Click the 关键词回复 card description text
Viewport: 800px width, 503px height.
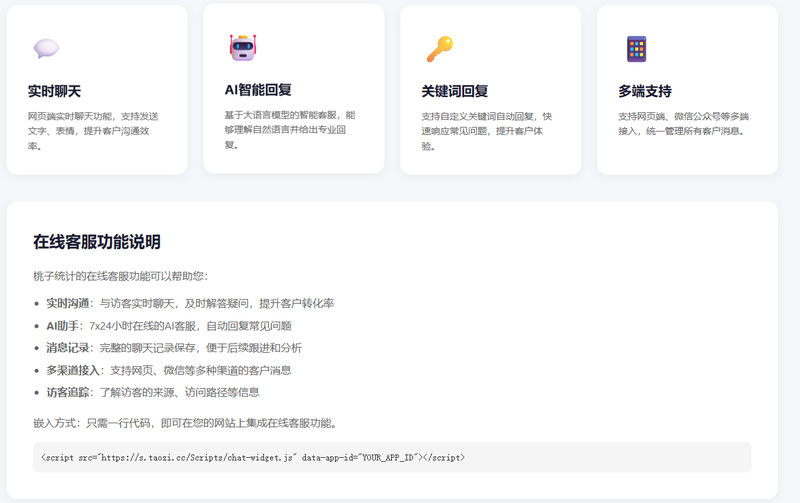coord(487,131)
